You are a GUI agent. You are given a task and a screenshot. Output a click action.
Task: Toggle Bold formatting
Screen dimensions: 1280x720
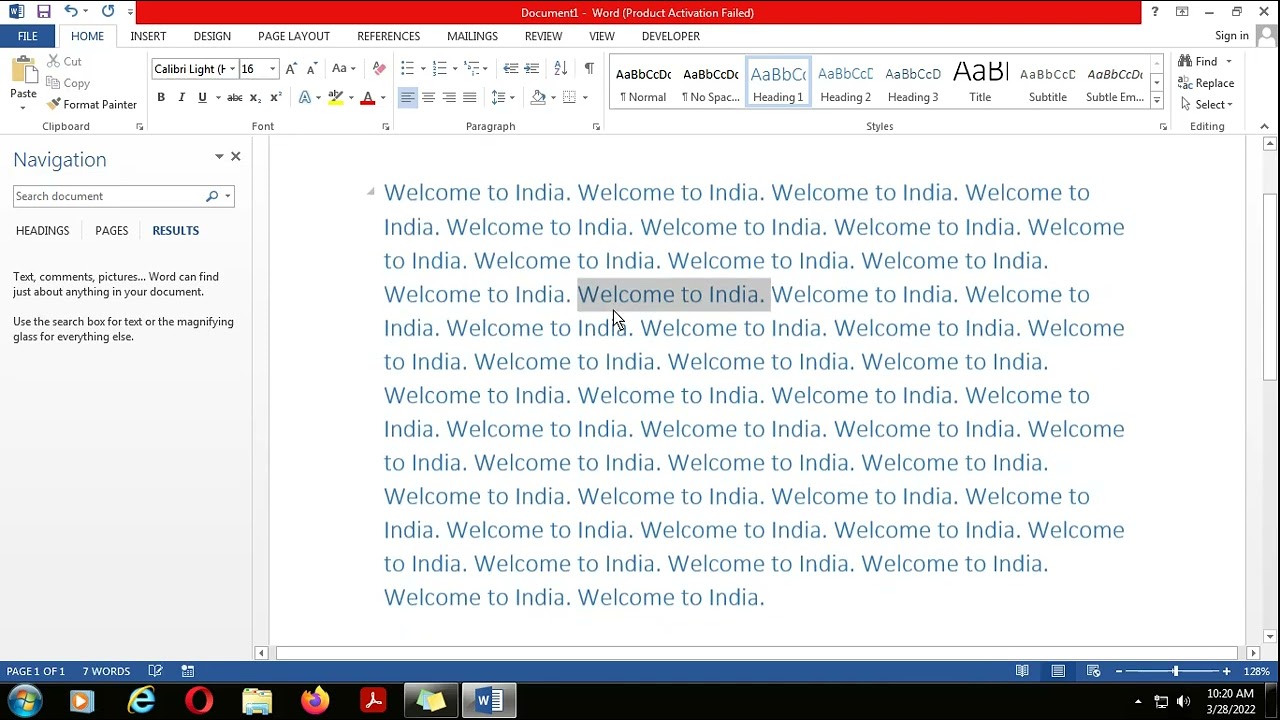coord(161,97)
